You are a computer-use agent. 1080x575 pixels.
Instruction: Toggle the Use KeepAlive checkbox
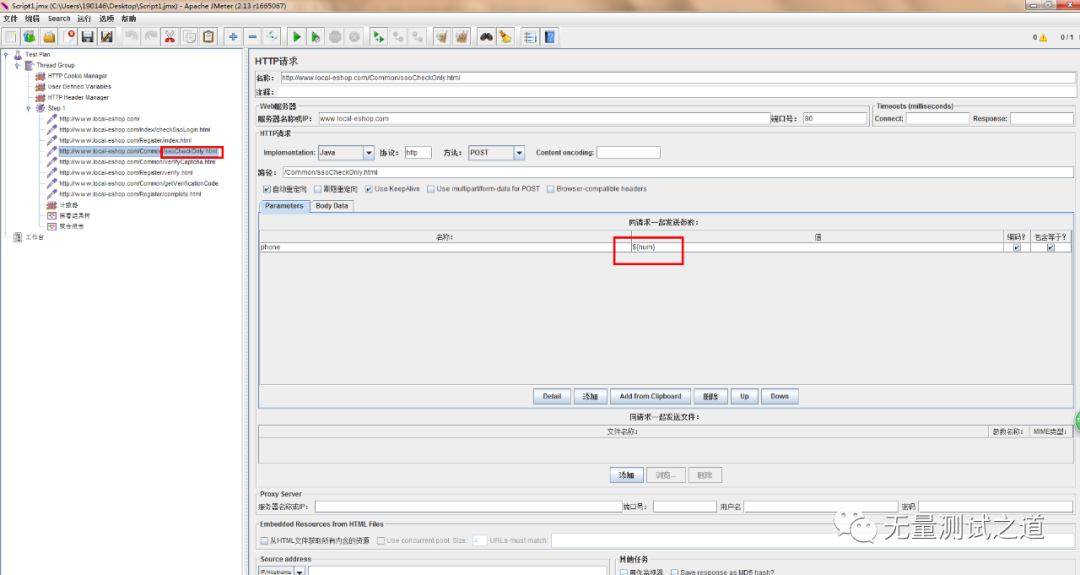[369, 189]
